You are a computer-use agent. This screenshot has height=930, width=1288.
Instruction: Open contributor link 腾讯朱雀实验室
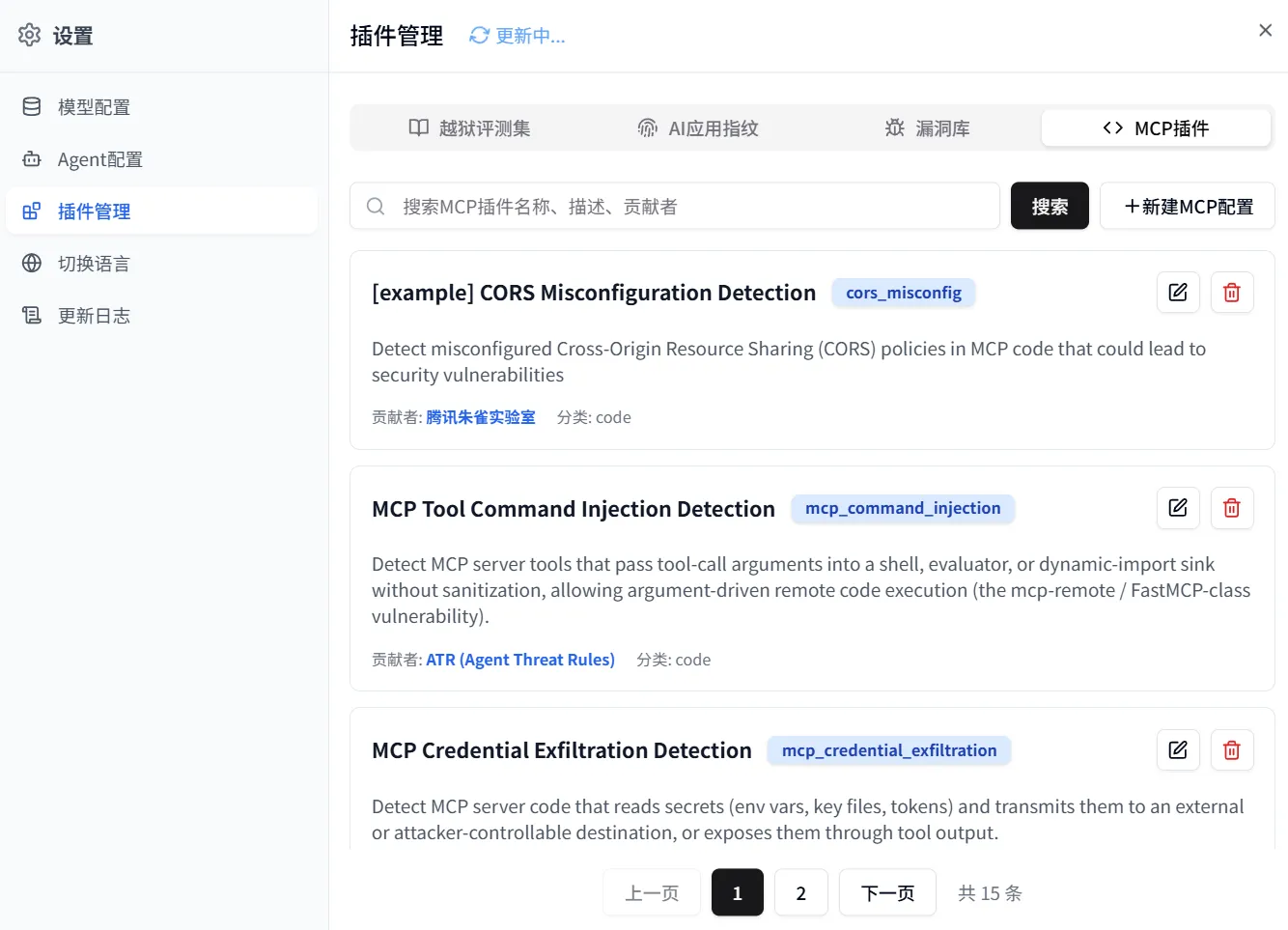click(x=481, y=417)
